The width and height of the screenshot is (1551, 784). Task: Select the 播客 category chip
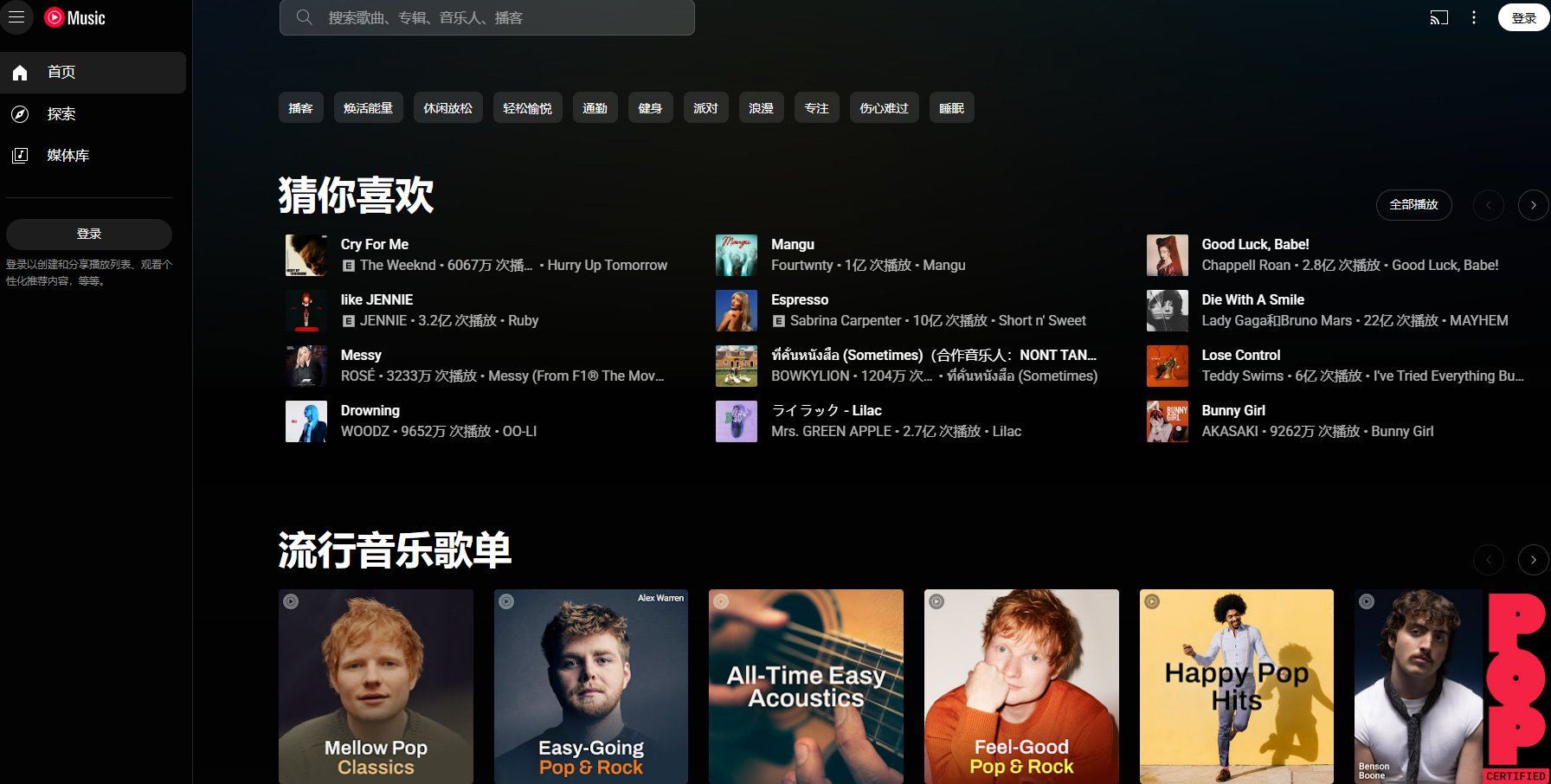[301, 108]
